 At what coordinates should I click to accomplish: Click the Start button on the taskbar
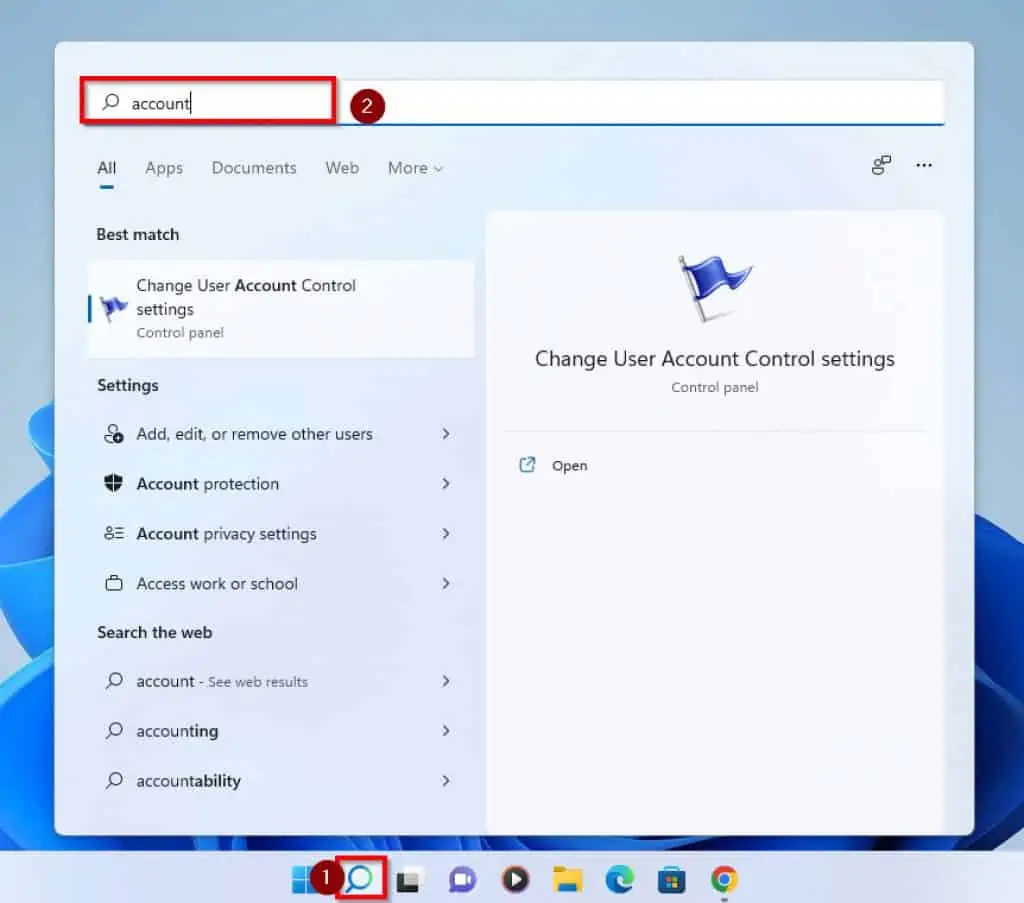[x=301, y=880]
